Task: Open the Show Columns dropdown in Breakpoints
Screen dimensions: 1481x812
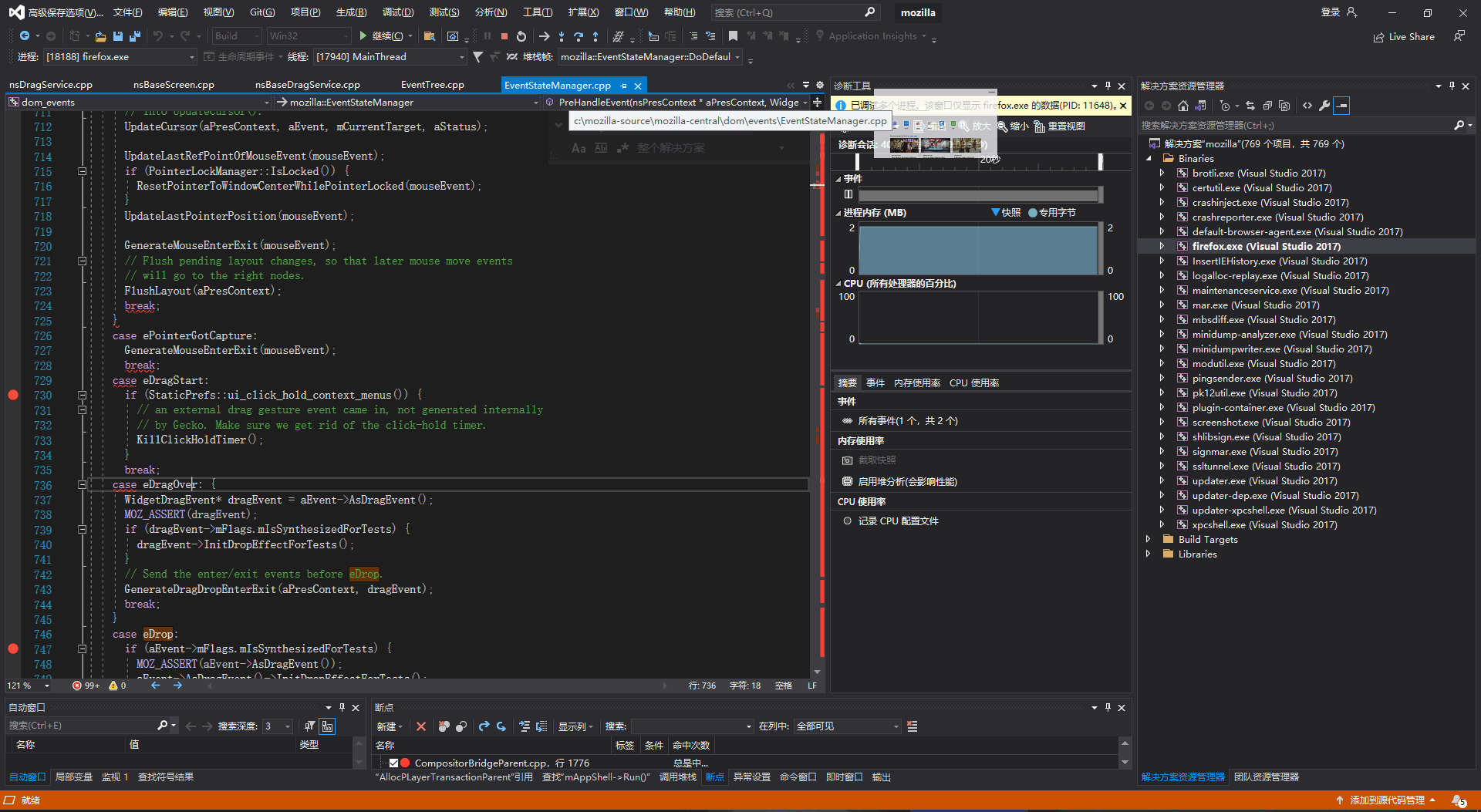Action: tap(575, 726)
